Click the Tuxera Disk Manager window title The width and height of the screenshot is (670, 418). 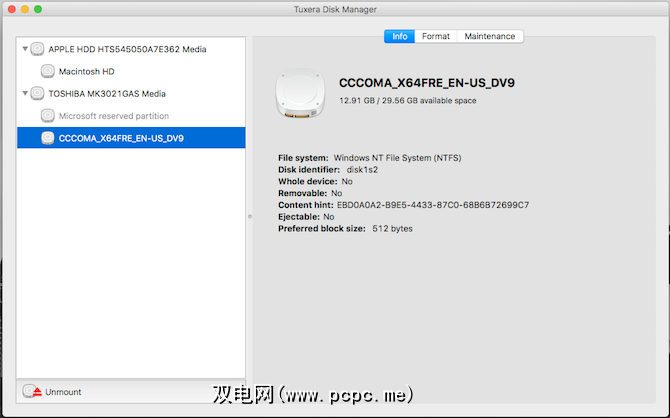(x=335, y=9)
